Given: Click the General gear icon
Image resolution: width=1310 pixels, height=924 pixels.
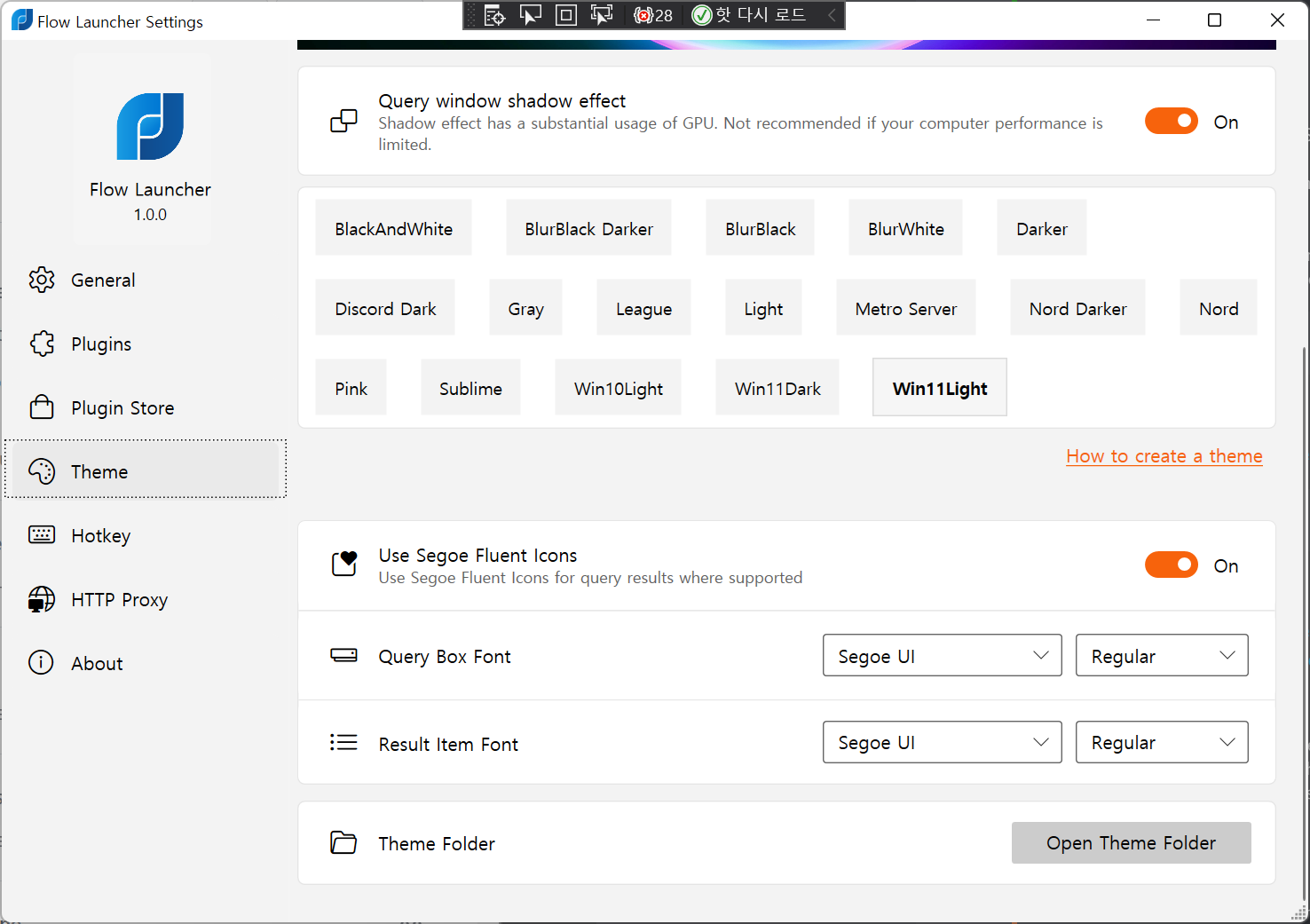Looking at the screenshot, I should coord(42,280).
